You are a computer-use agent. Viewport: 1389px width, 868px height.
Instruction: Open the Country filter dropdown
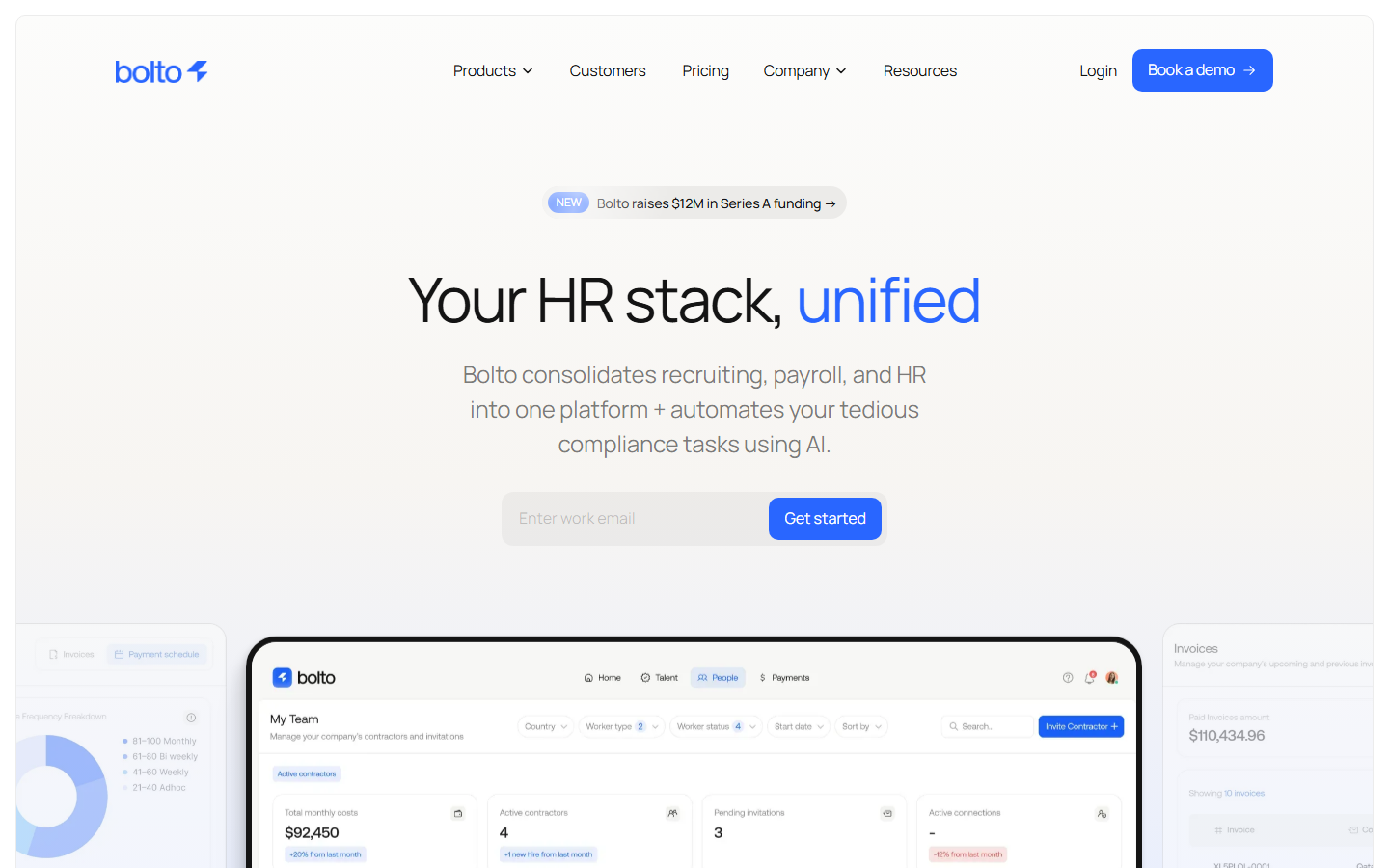[545, 727]
